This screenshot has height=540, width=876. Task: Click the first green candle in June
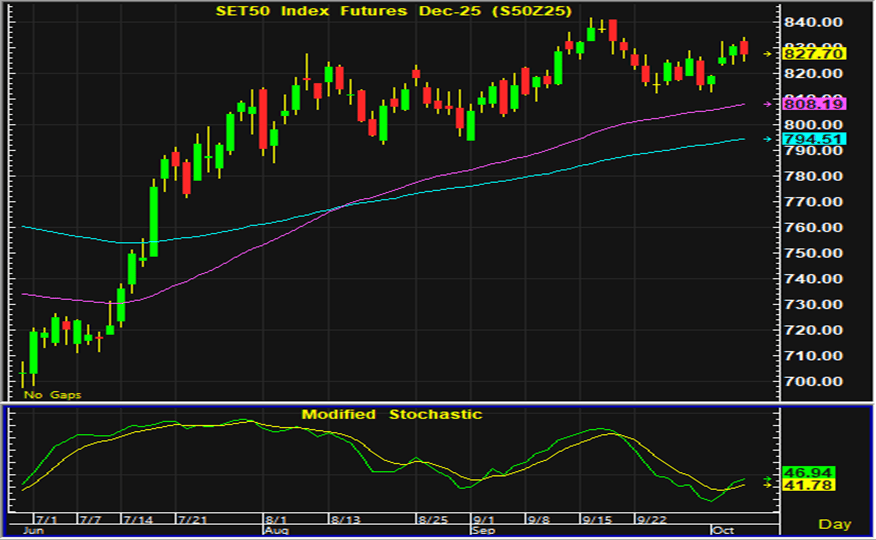click(x=33, y=352)
